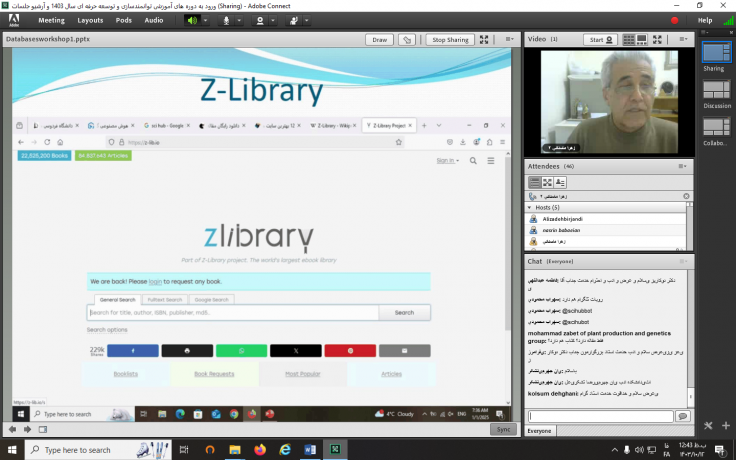
Task: Click the Stop Sharing button
Action: pyautogui.click(x=450, y=40)
